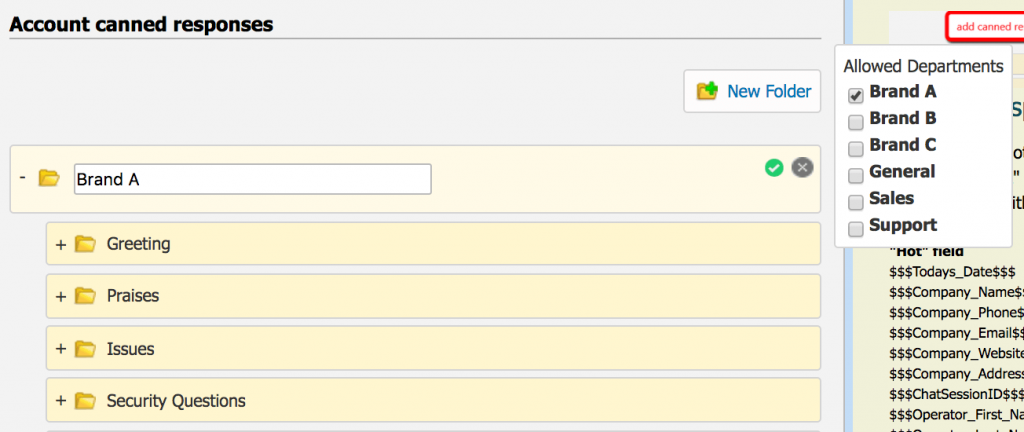Enable the Support department checkbox
Screen dimensions: 1024x432
coord(856,229)
